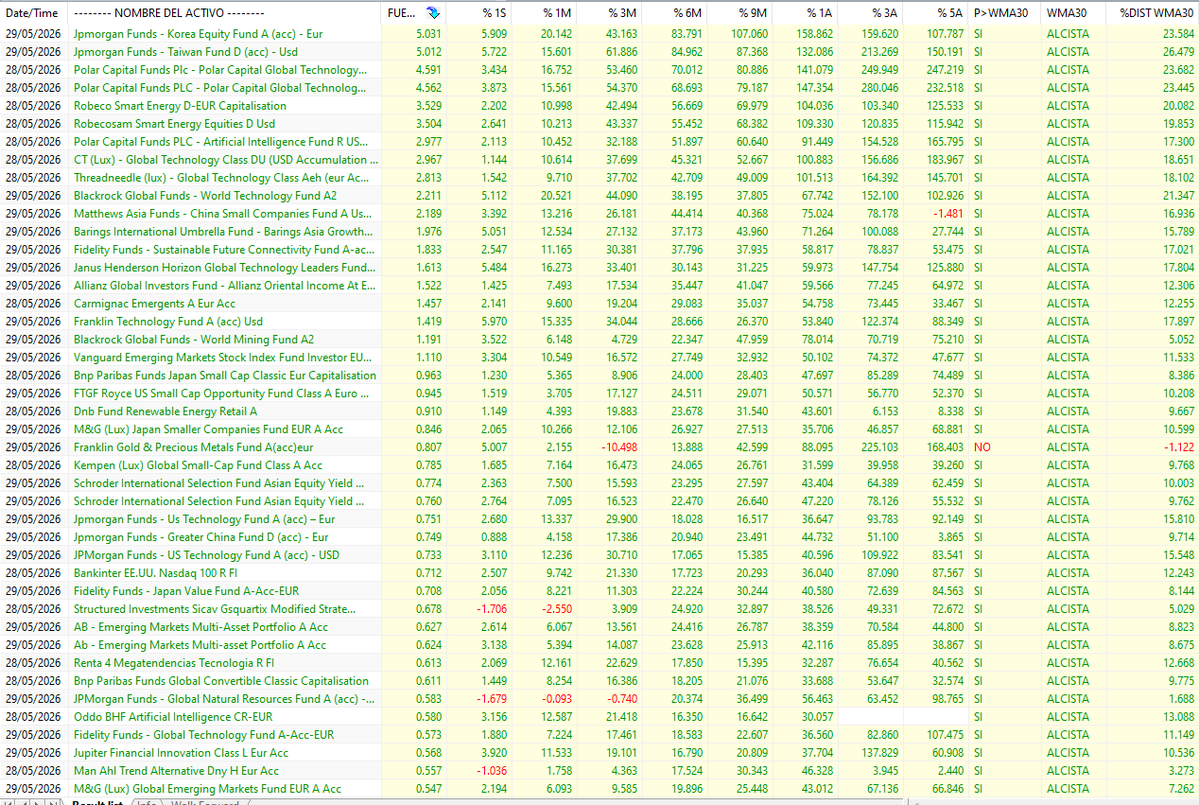Screen dimensions: 1199x805
Task: Click the red -1.481 value in % 5A column
Action: click(948, 213)
